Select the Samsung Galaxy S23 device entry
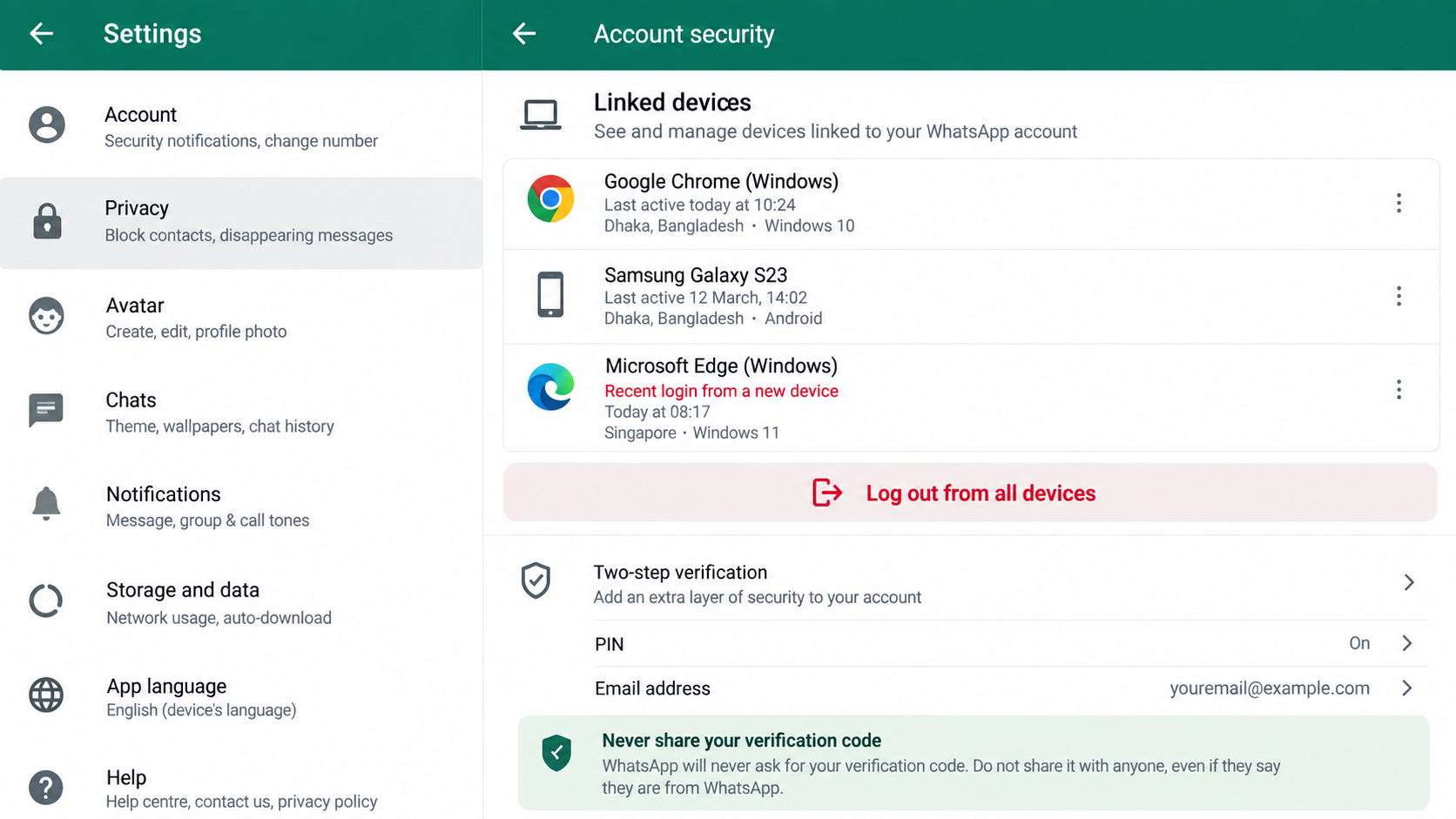The height and width of the screenshot is (819, 1456). [971, 296]
